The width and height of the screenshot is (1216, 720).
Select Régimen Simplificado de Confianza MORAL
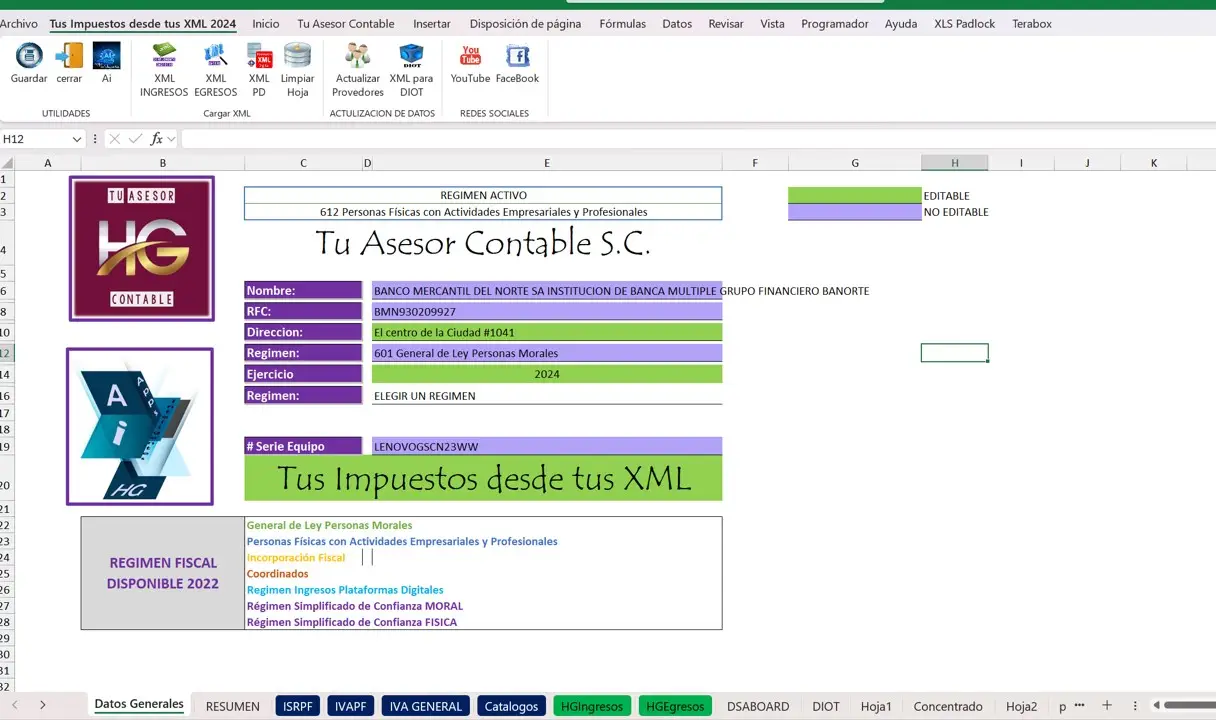tap(355, 606)
